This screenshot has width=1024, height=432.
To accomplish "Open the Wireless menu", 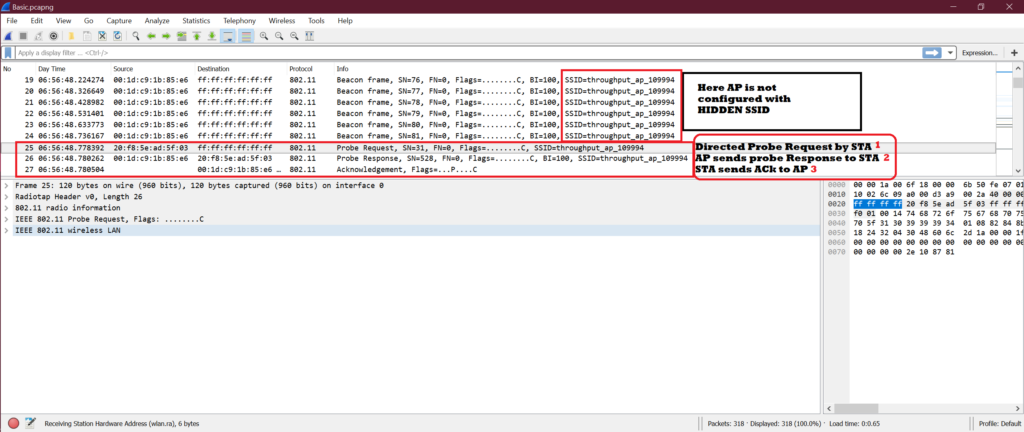I will (x=281, y=21).
